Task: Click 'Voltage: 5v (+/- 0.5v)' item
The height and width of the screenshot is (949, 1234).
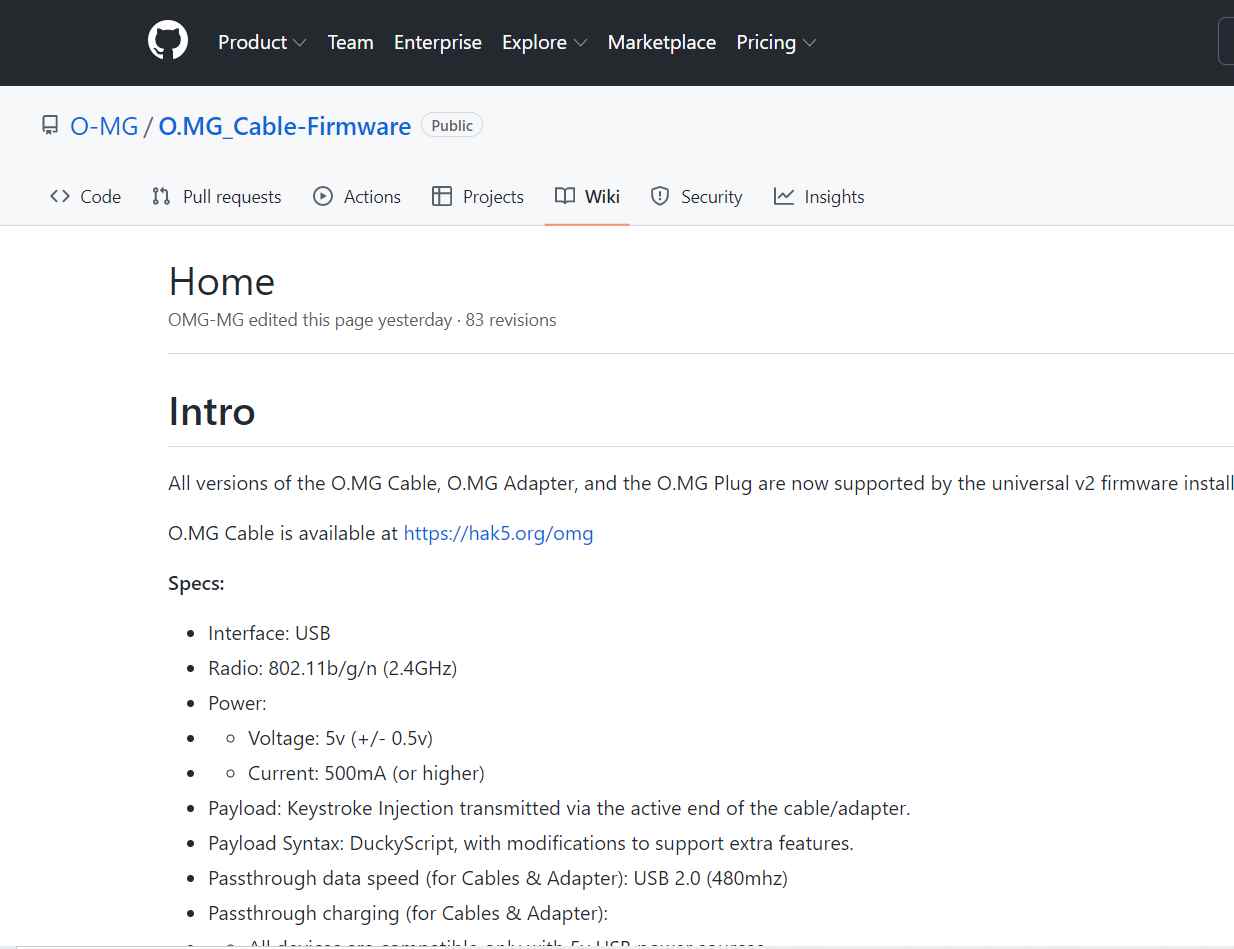Action: pos(340,738)
